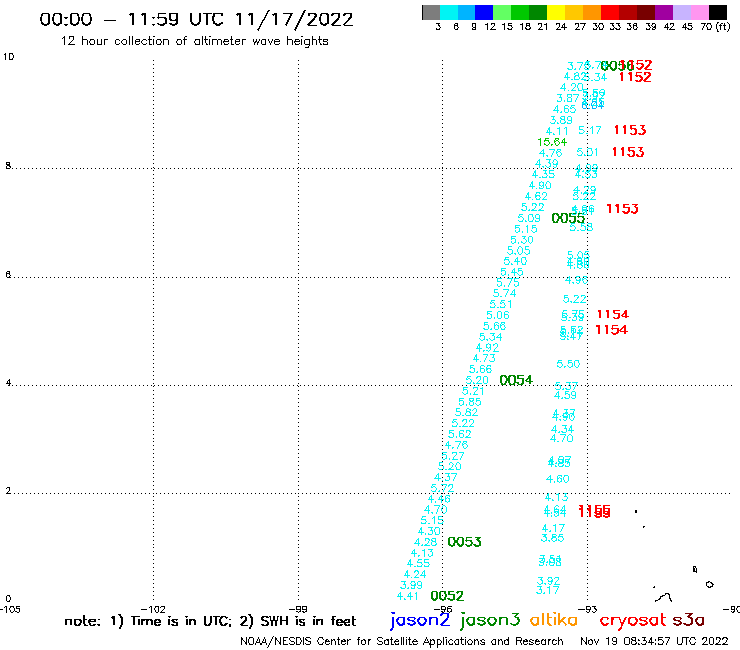
Task: Select the wave height value '5.62'
Action: [459, 434]
